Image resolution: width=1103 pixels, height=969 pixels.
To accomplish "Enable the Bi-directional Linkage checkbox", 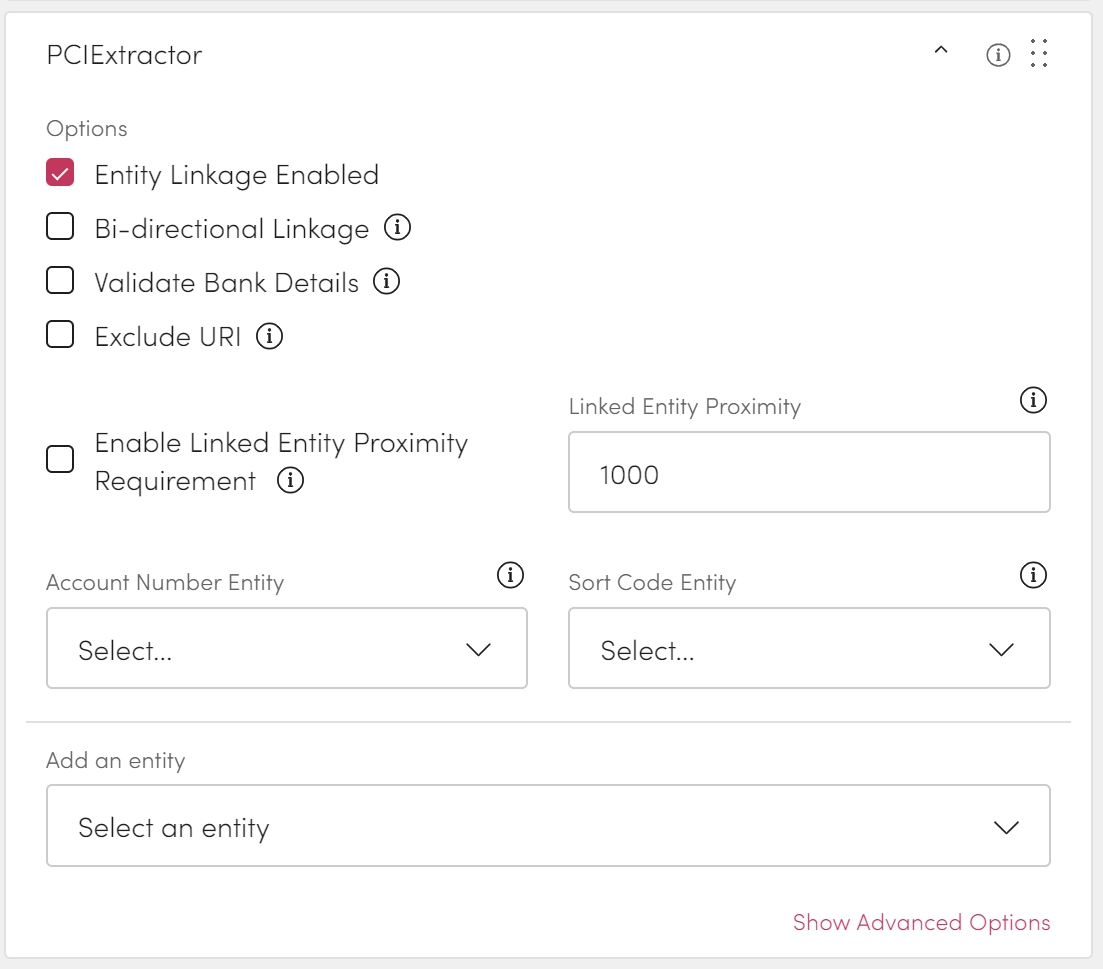I will [61, 228].
